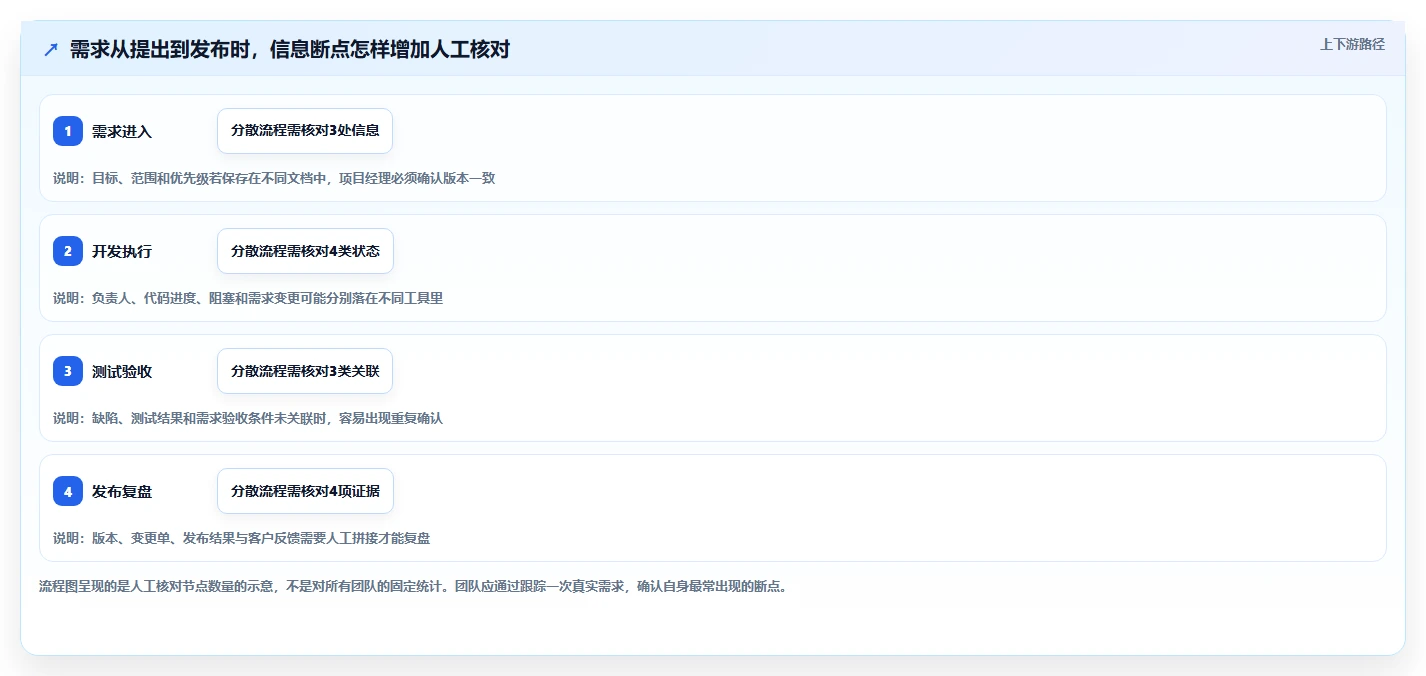Click the description starting 说明：版本、变更单

(242, 538)
